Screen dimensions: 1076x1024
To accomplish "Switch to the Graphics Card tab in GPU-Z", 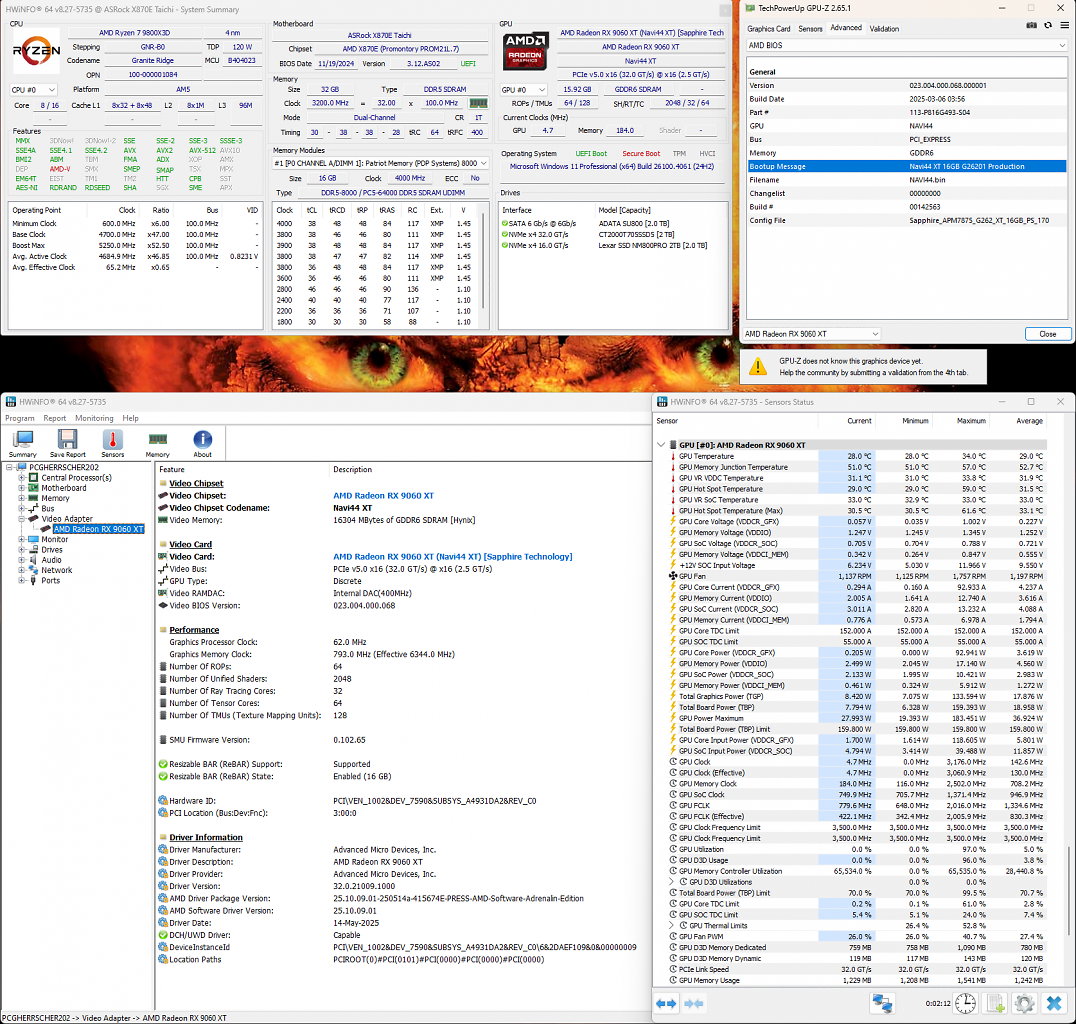I will pos(769,29).
